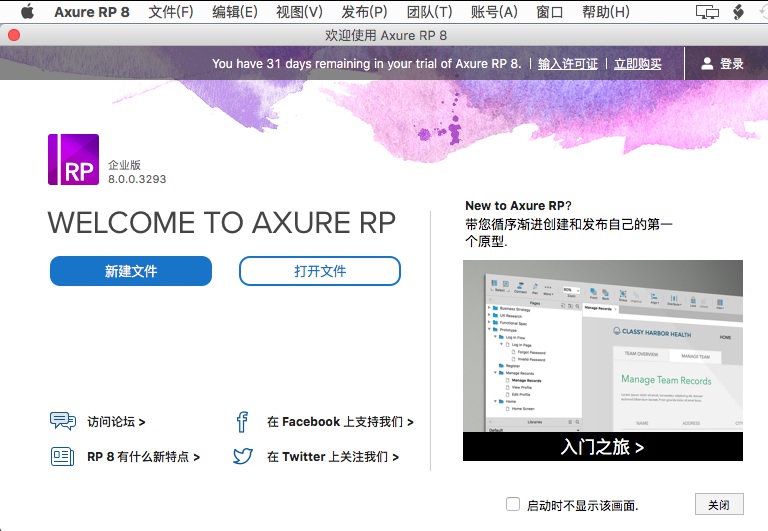Click the Twitter bird icon
This screenshot has height=531, width=768.
242,456
